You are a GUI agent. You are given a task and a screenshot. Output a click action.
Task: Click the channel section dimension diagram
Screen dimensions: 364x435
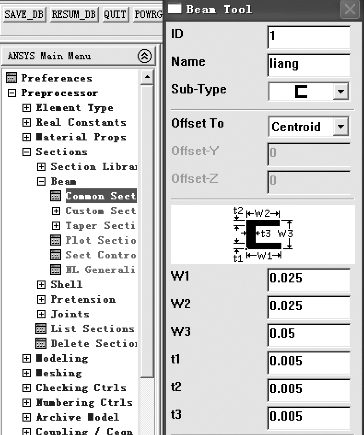click(x=263, y=234)
